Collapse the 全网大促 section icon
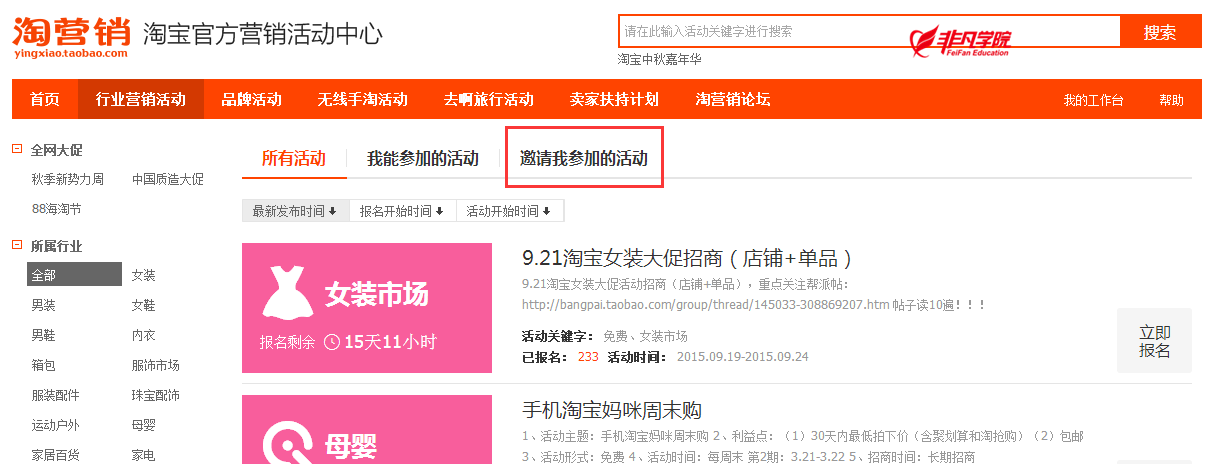Viewport: 1208px width, 464px height. tap(17, 150)
